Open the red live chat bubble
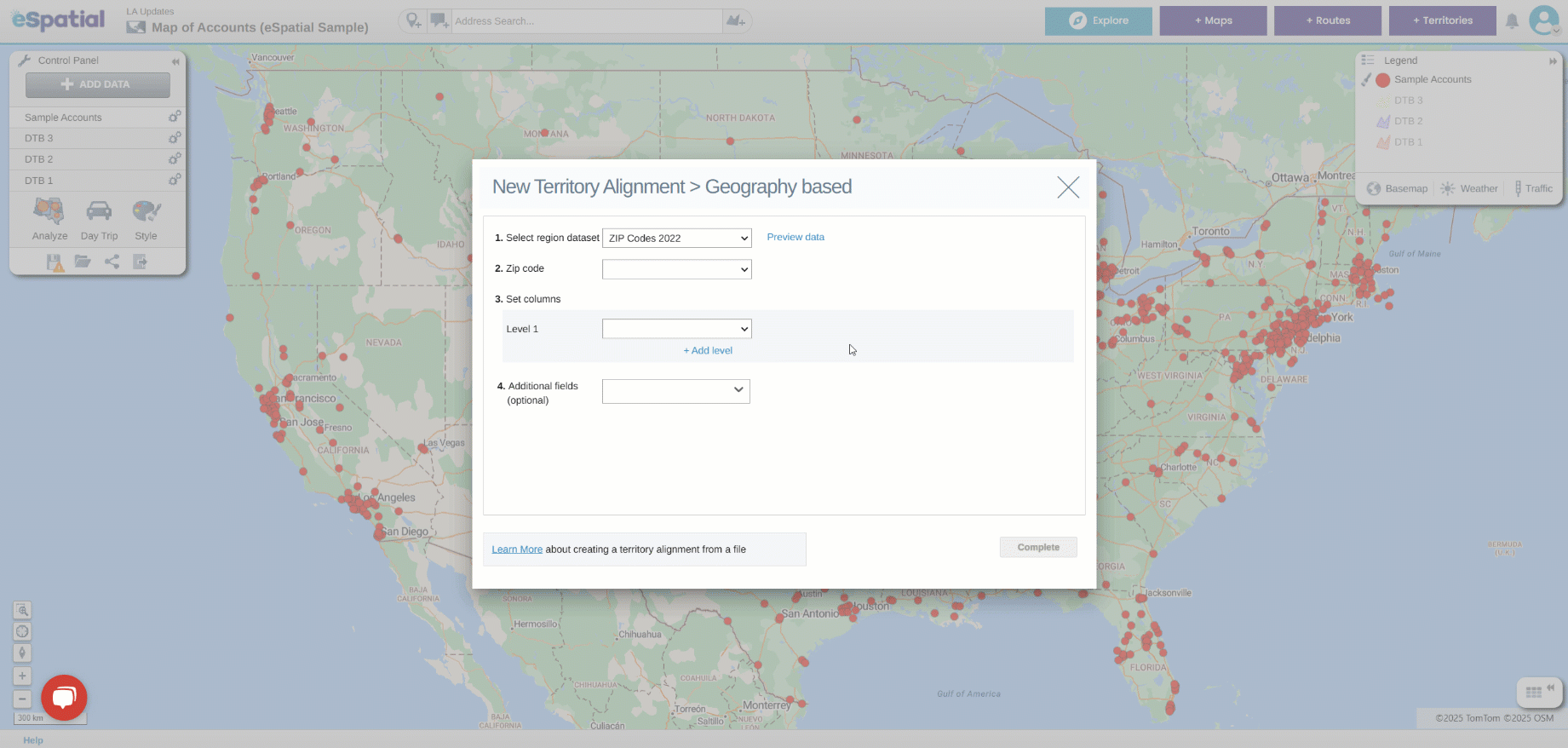This screenshot has height=748, width=1568. pos(64,698)
